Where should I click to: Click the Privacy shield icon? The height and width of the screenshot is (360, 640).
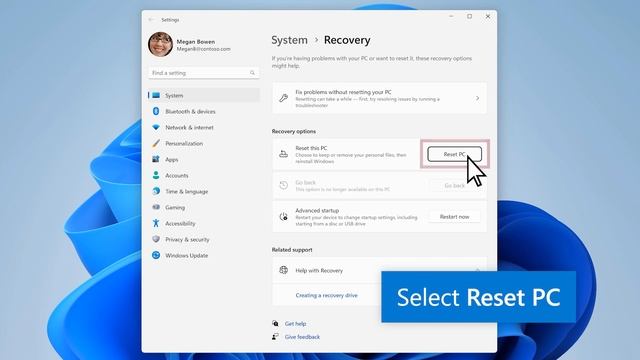[x=156, y=239]
